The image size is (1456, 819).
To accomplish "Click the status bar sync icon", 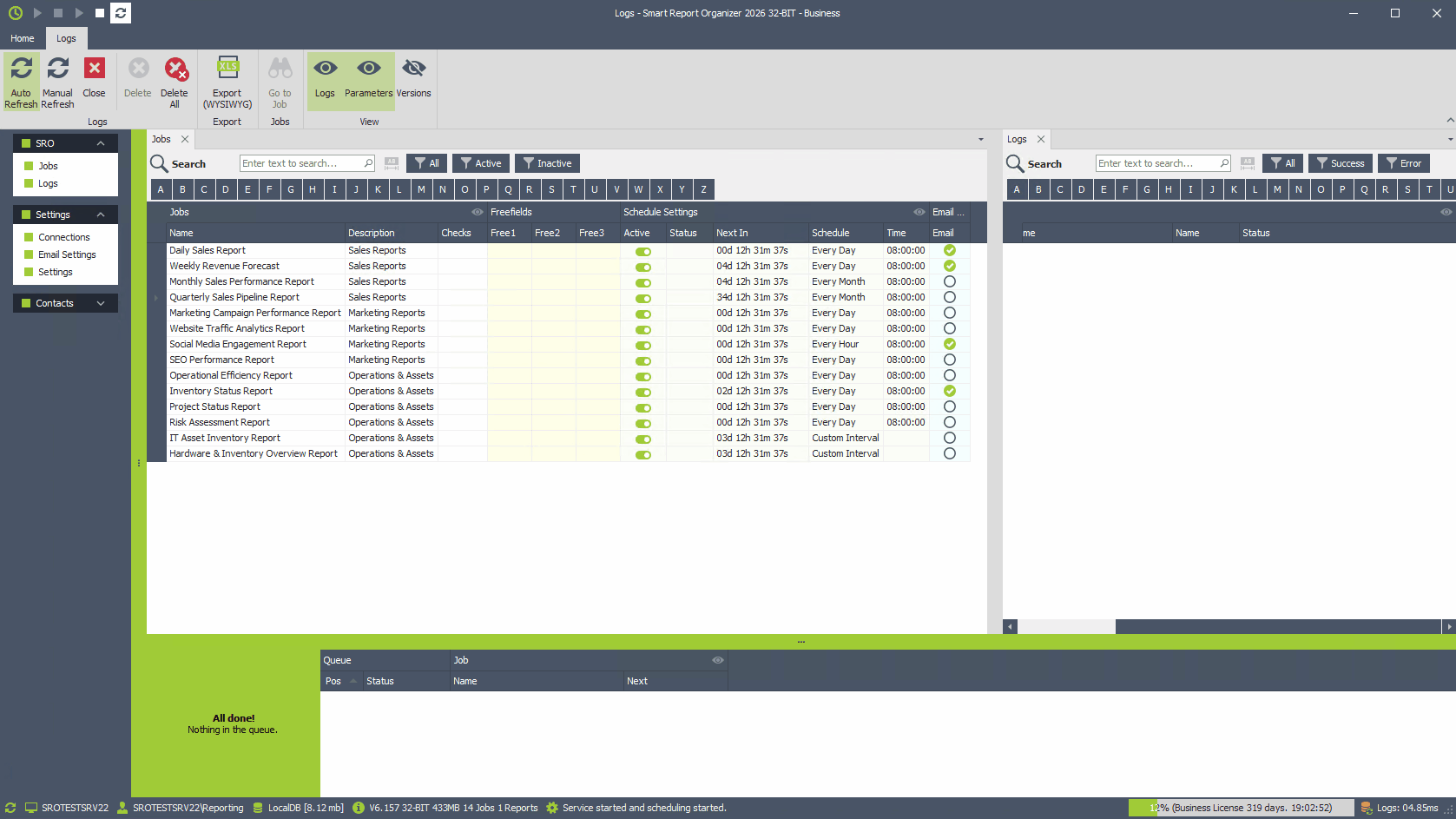I will point(10,808).
